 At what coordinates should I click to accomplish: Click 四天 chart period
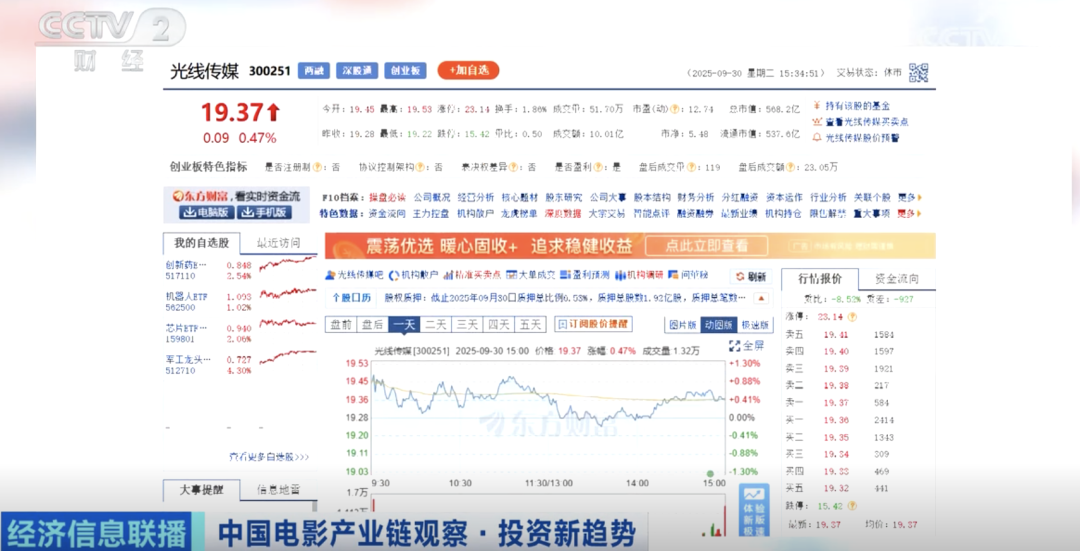point(499,324)
